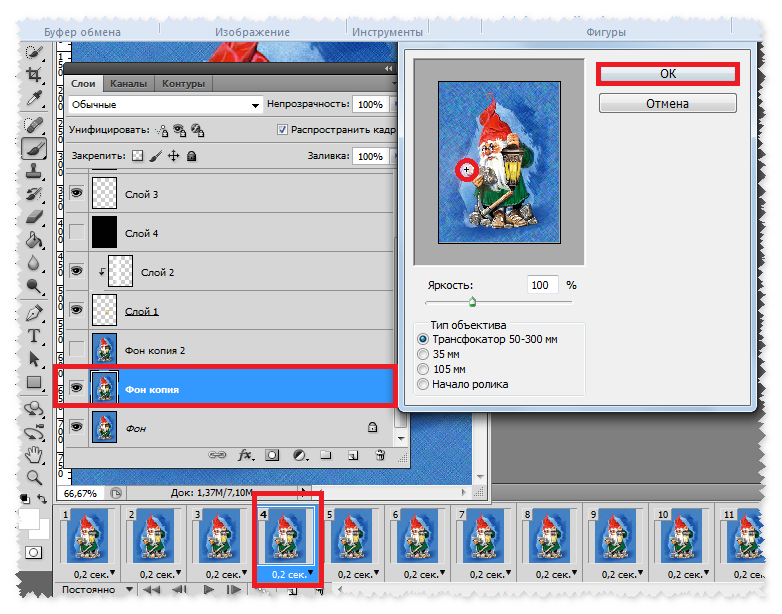782x614 pixels.
Task: Open the layer style fx menu
Action: tap(245, 455)
